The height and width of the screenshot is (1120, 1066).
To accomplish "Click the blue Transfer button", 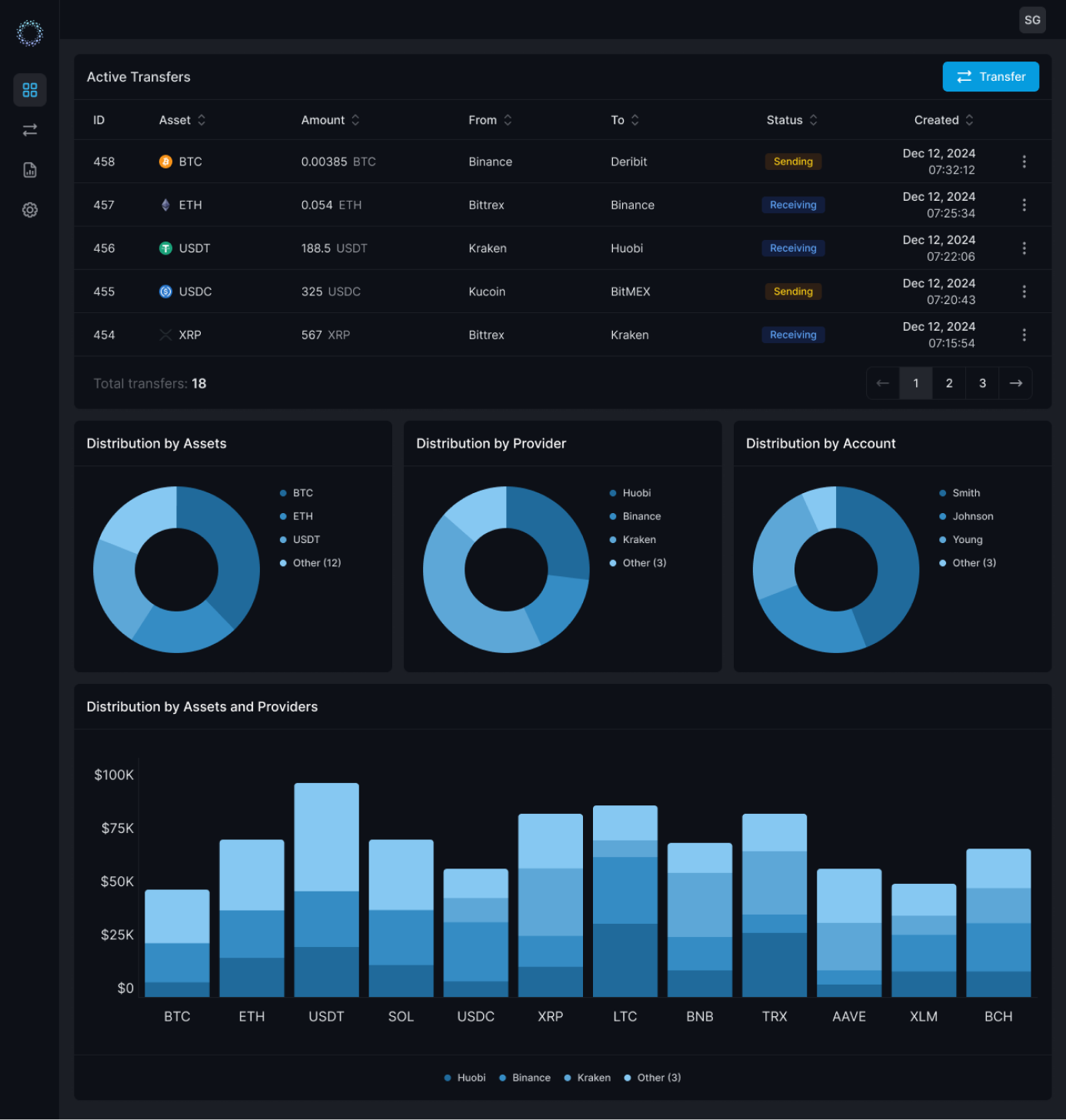I will (x=991, y=77).
